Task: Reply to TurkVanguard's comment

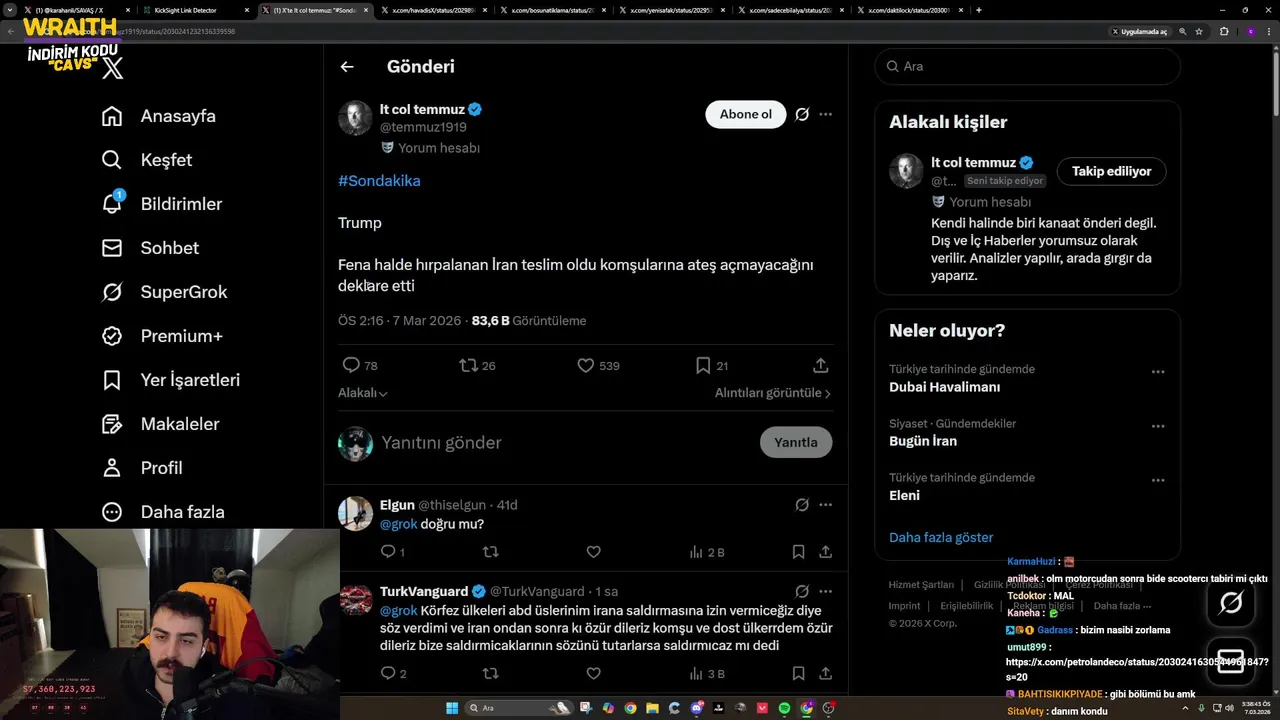Action: click(389, 674)
